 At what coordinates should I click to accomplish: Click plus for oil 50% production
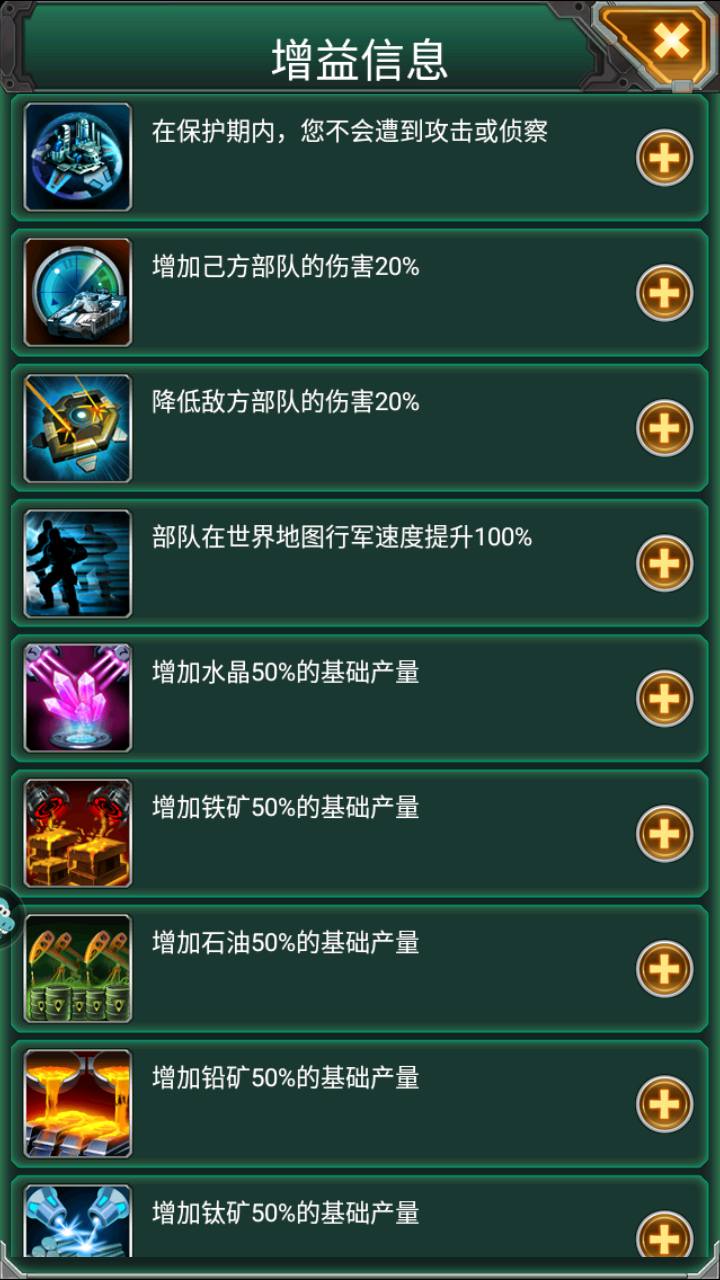[665, 968]
